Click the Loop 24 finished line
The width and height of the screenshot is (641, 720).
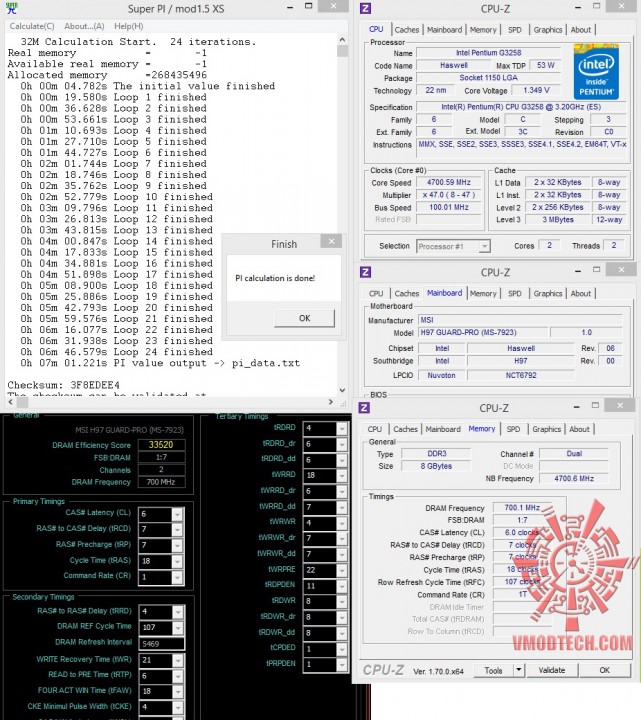tap(116, 352)
